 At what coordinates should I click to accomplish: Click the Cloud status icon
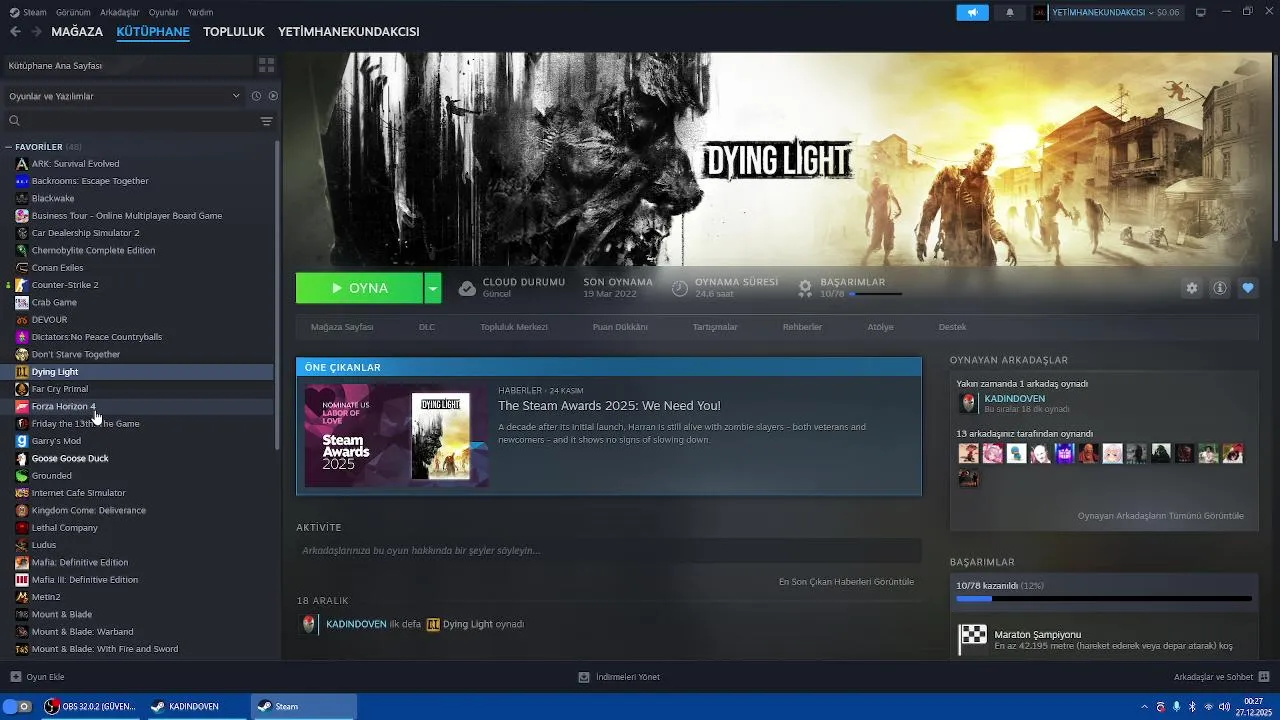point(467,288)
